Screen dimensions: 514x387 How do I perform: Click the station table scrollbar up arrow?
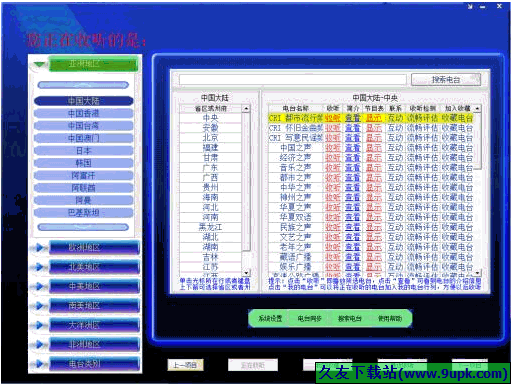click(477, 108)
